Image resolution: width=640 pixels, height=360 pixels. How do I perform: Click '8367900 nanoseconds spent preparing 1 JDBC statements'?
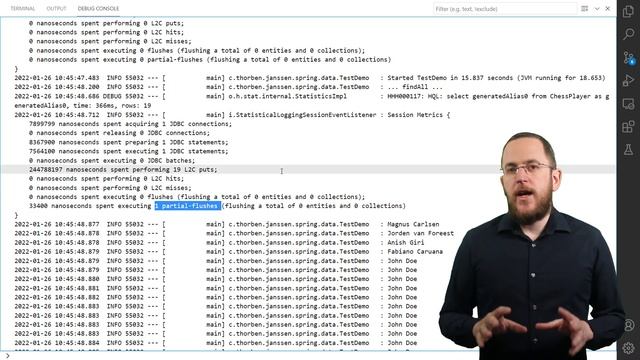point(129,142)
